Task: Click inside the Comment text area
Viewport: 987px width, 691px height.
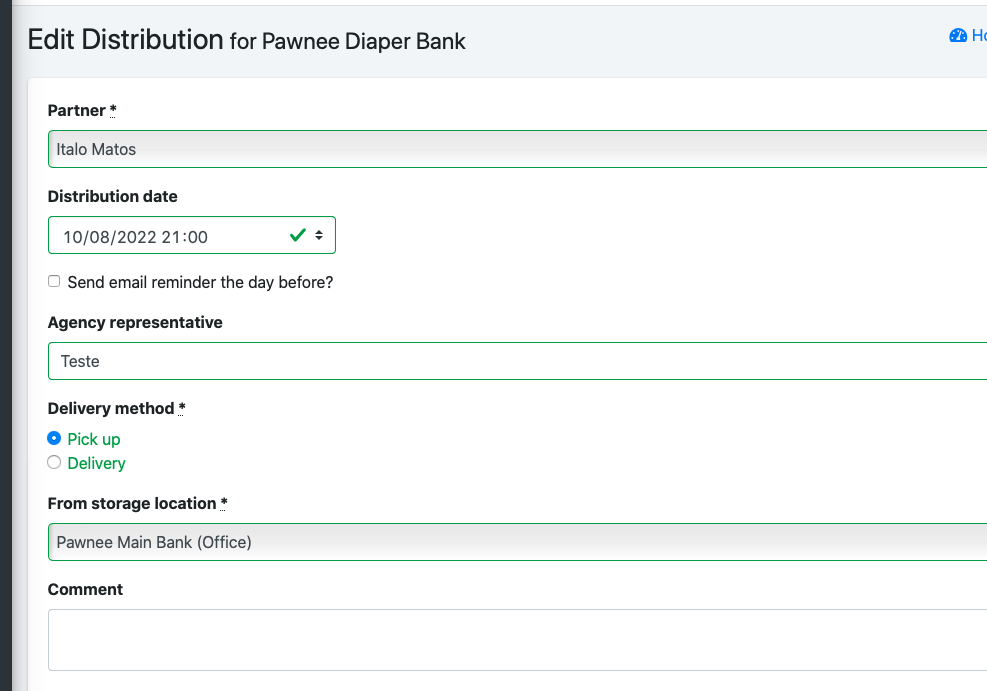Action: [x=517, y=640]
